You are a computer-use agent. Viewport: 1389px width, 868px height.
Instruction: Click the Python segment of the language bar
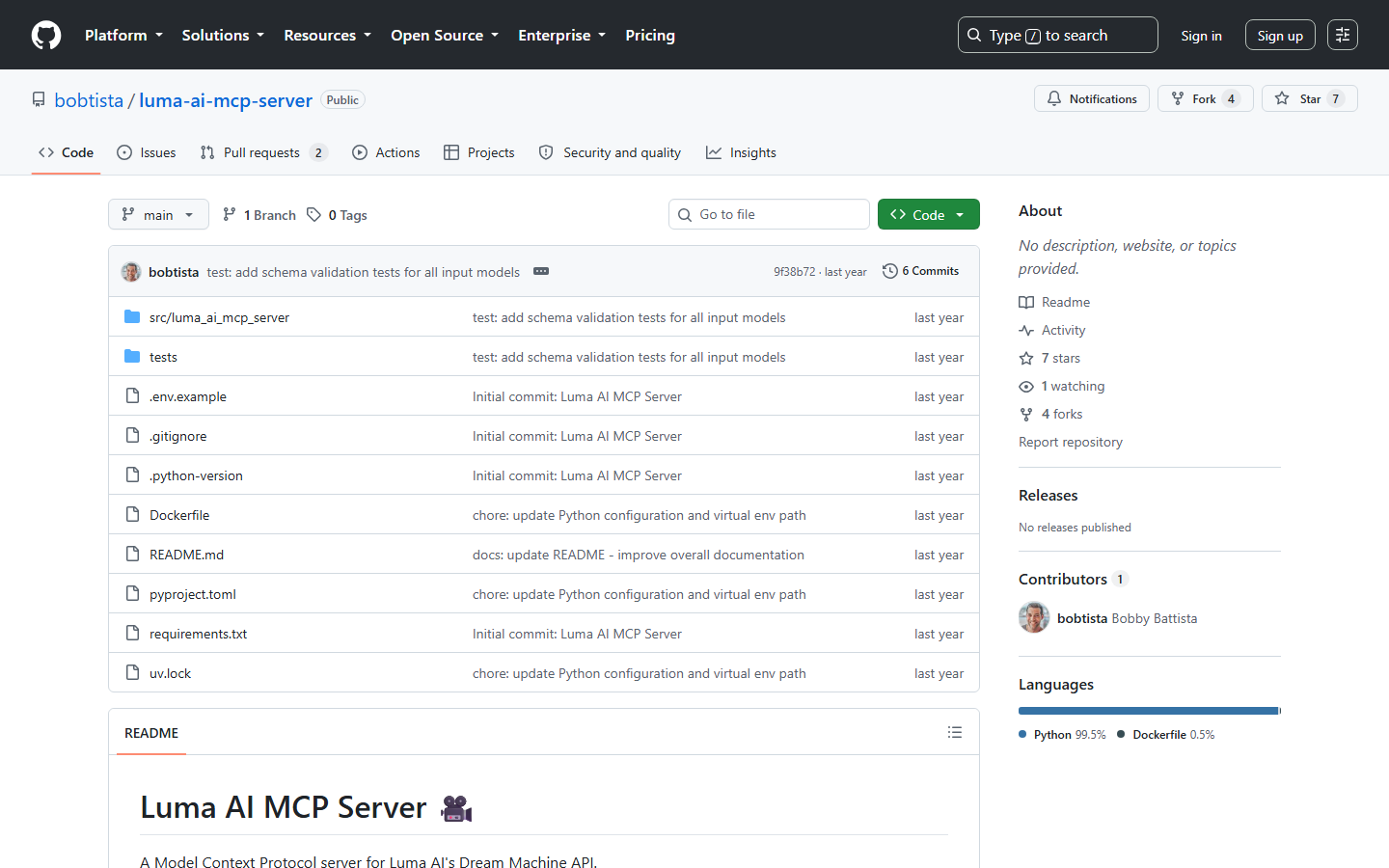point(1148,711)
